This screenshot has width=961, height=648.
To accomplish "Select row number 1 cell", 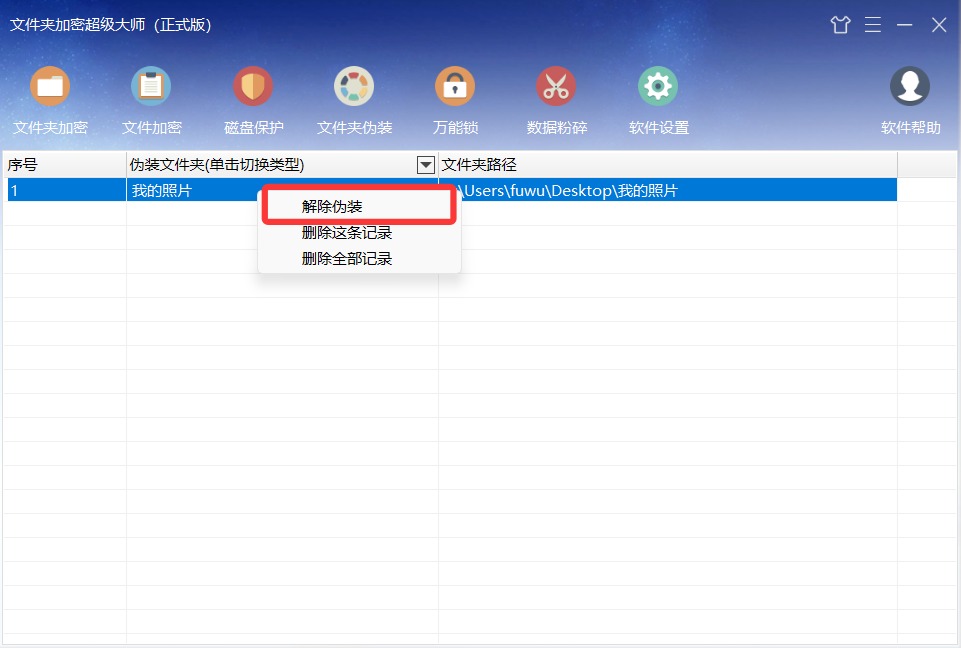I will coord(66,191).
